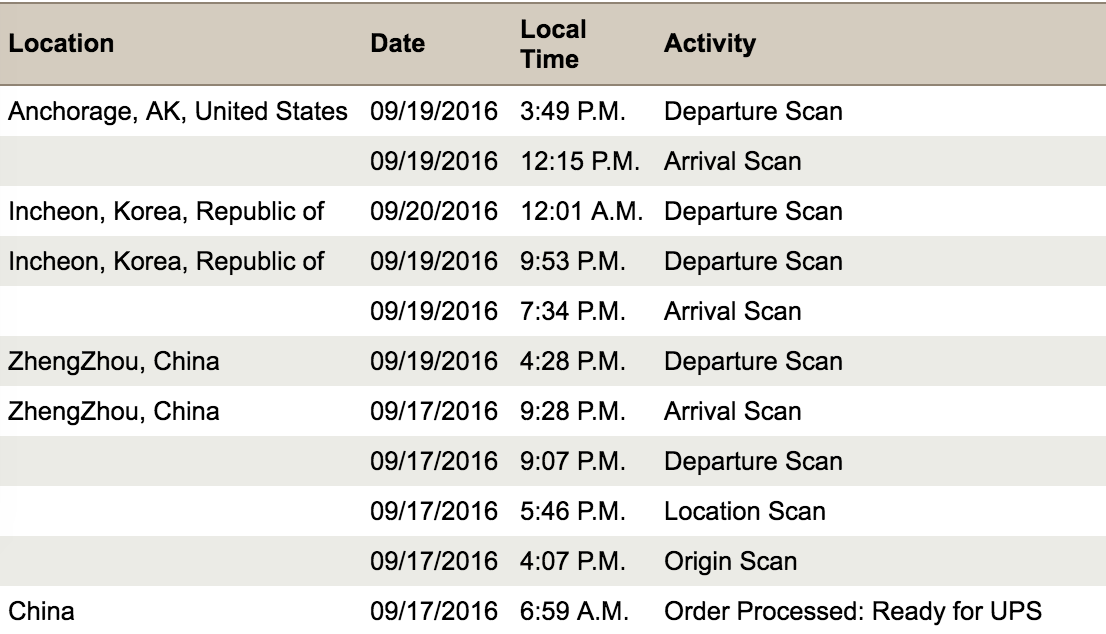Select the Anchorage, AK, United States location

[x=182, y=111]
